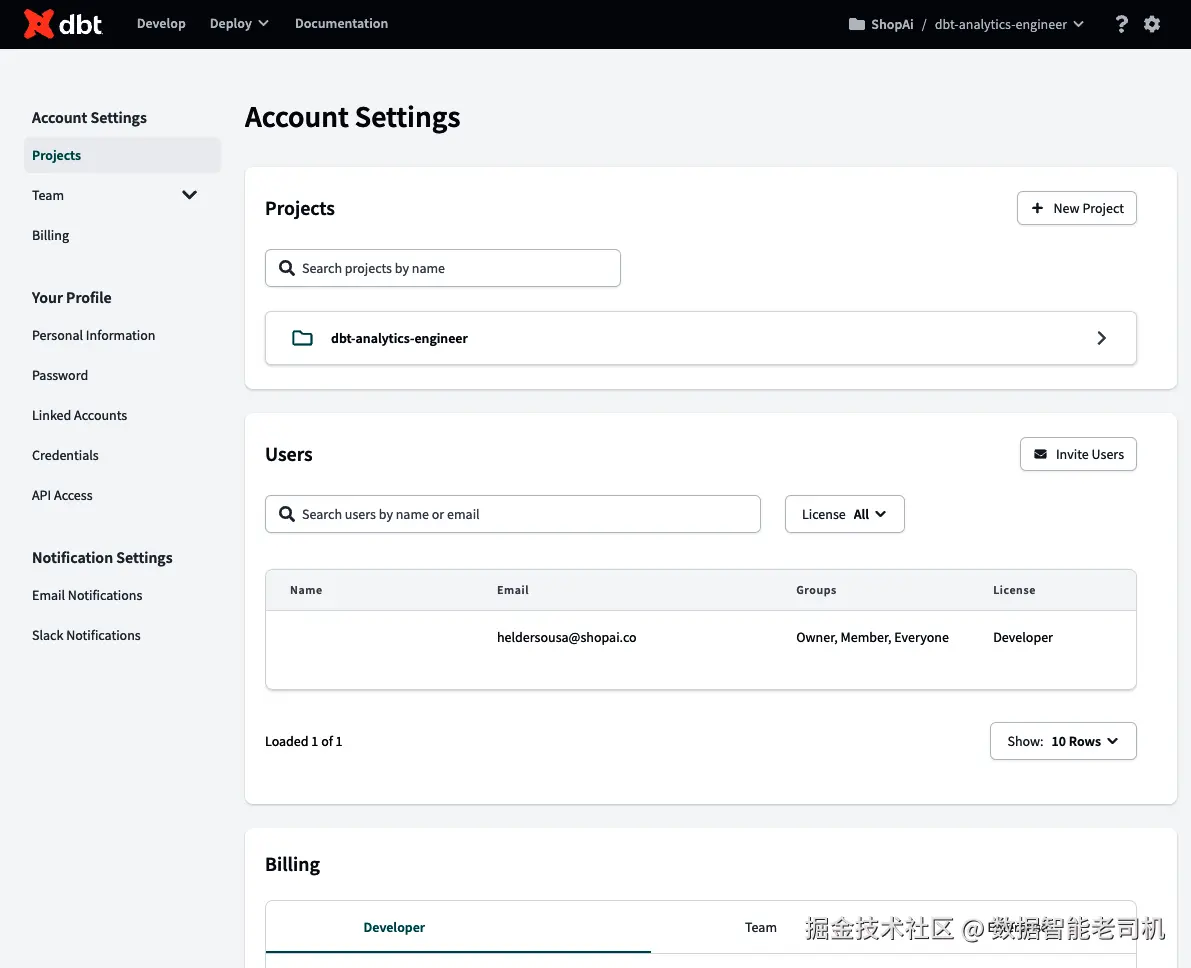The height and width of the screenshot is (968, 1191).
Task: Open settings gear icon in header
Action: (1152, 24)
